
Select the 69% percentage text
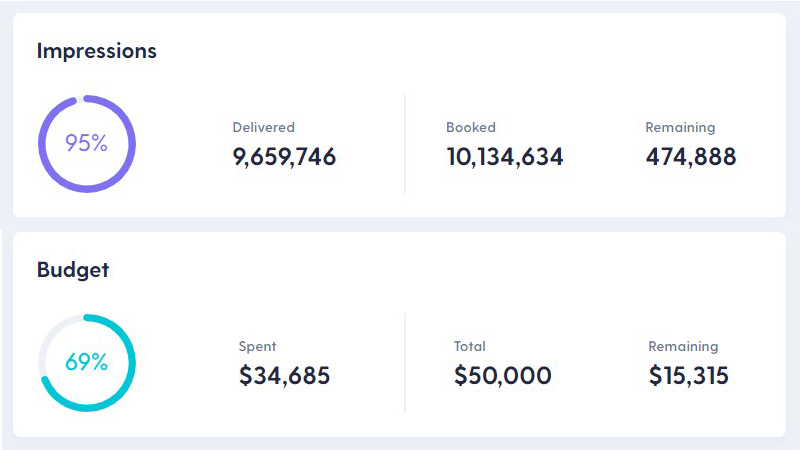coord(86,363)
